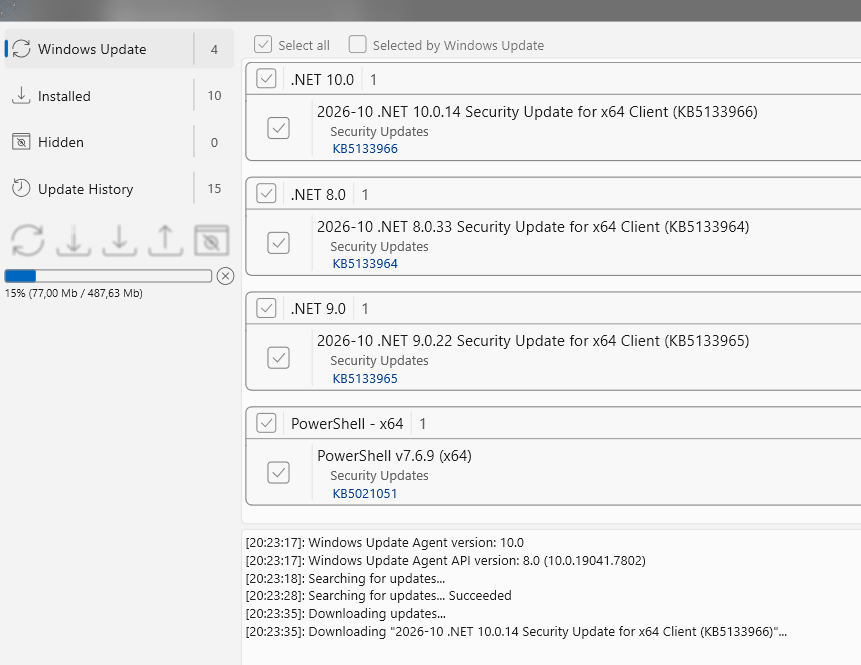Uncheck the .NET 9.0 group checkbox
The image size is (861, 665).
pyautogui.click(x=266, y=308)
